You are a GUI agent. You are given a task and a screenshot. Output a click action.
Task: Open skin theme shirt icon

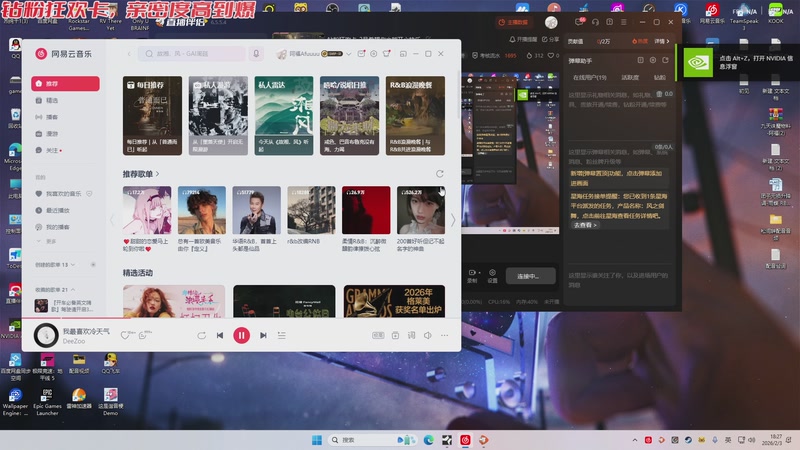coord(387,54)
